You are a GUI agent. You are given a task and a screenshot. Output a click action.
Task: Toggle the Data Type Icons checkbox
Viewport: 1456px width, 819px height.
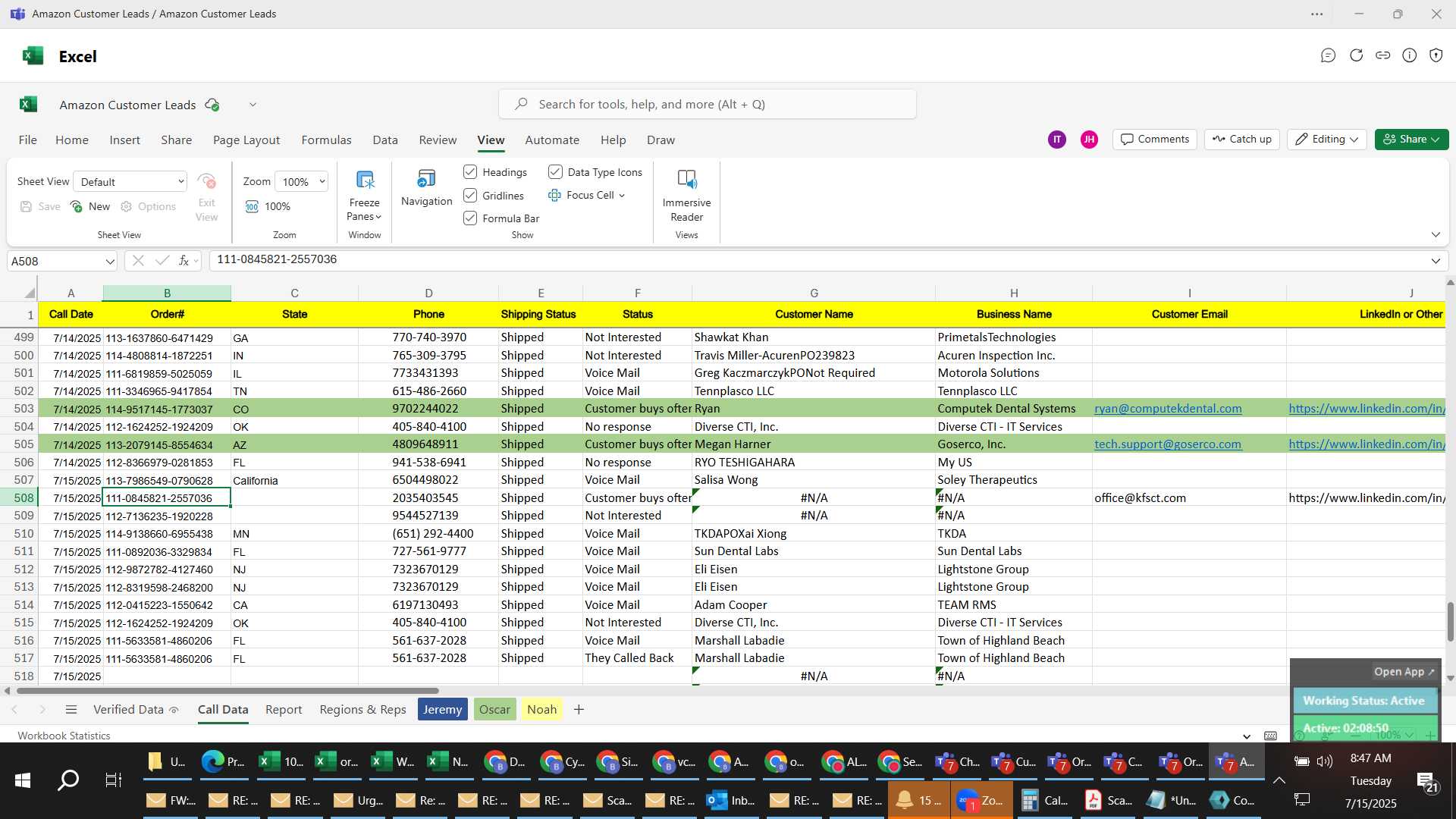[x=555, y=172]
